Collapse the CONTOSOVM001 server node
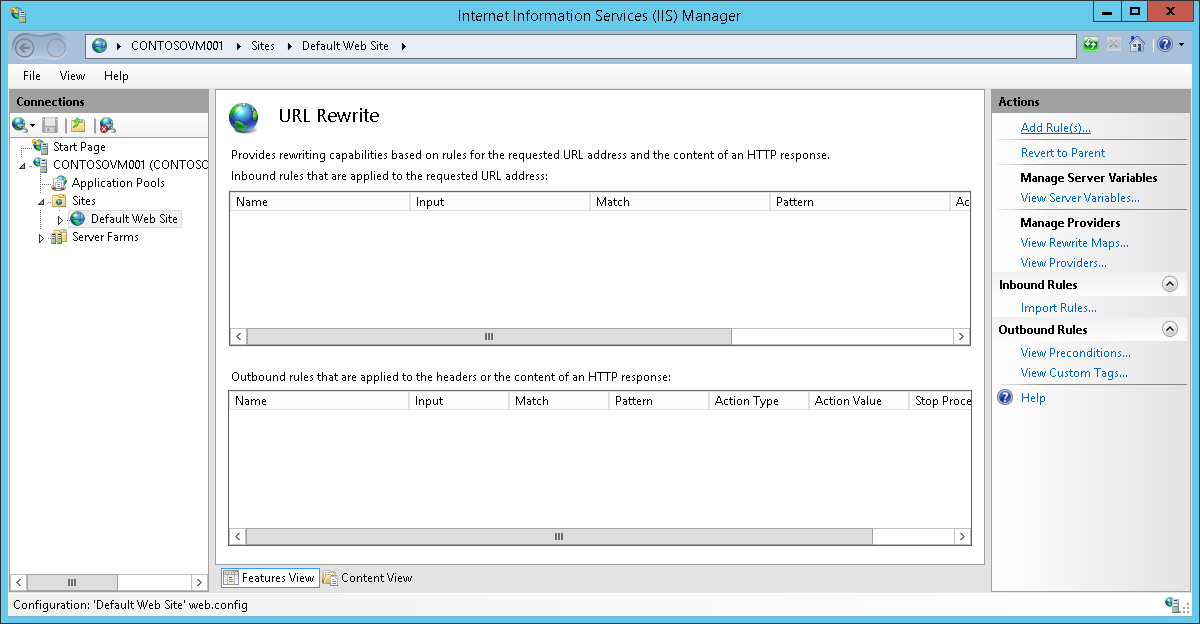Image resolution: width=1200 pixels, height=624 pixels. (24, 165)
